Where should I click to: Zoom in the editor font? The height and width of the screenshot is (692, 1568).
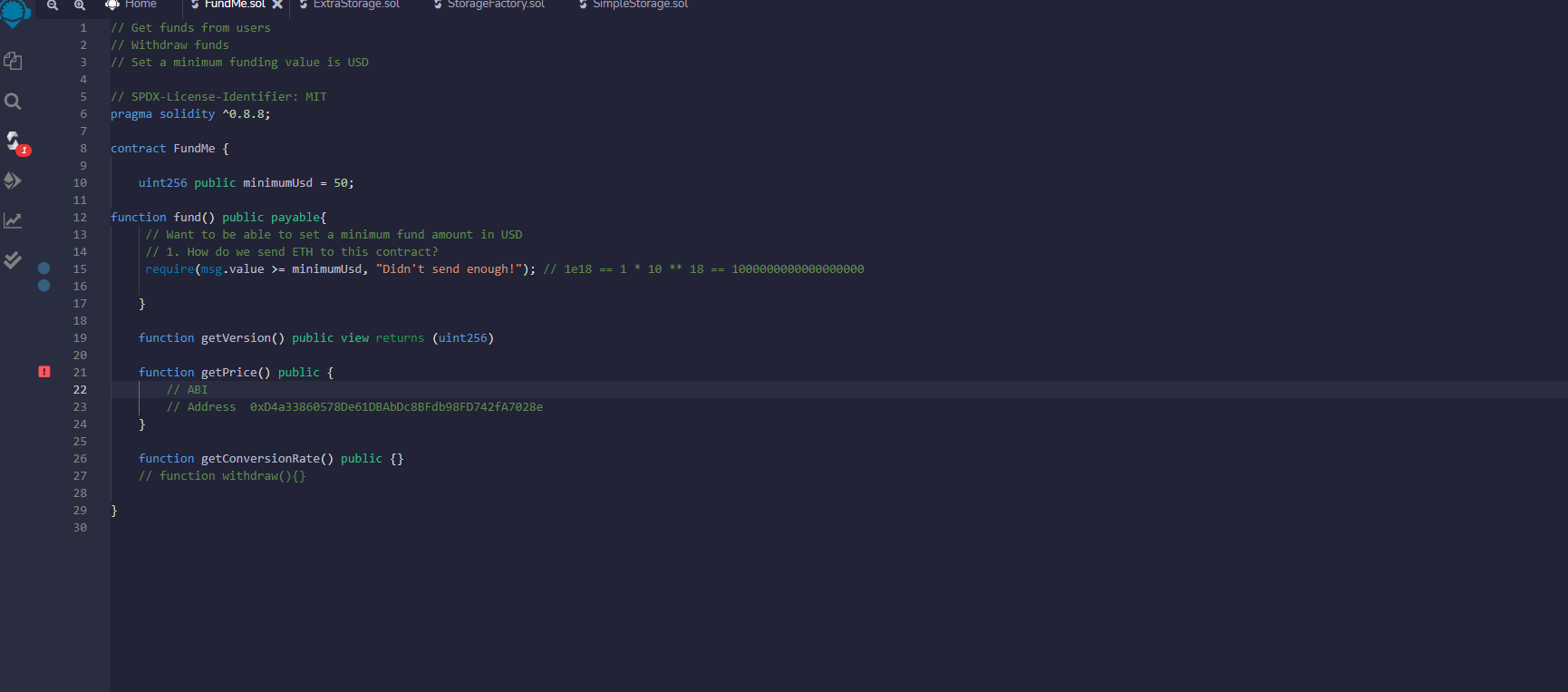(80, 5)
